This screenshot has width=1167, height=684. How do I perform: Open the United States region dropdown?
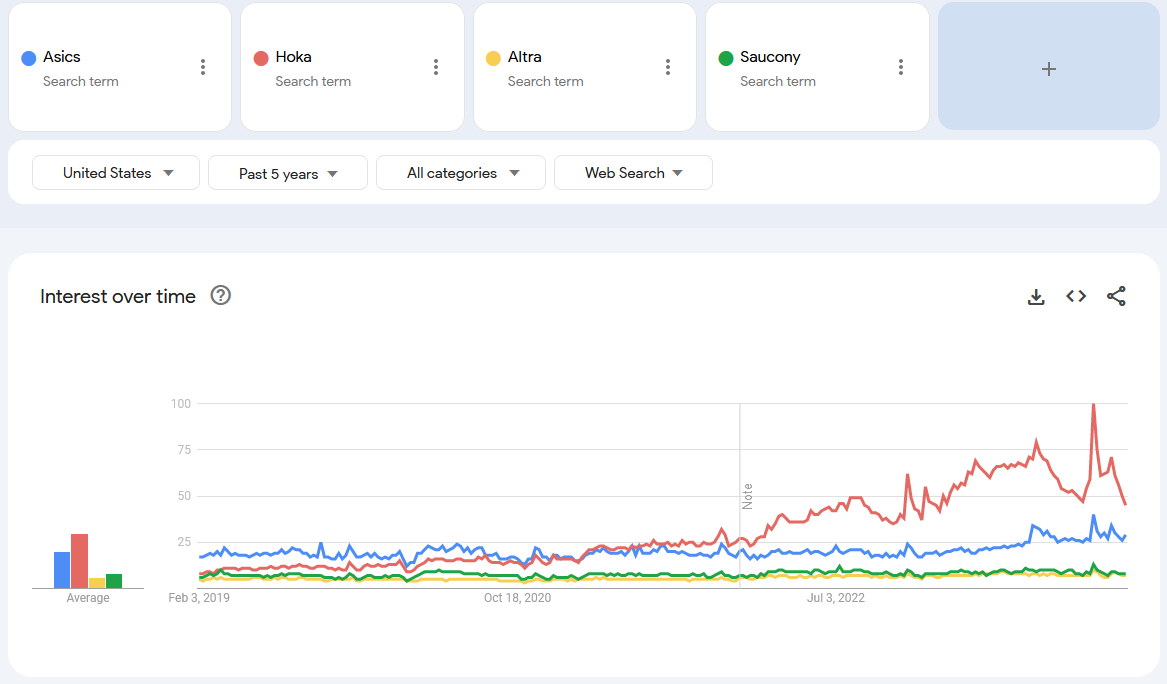pyautogui.click(x=116, y=173)
